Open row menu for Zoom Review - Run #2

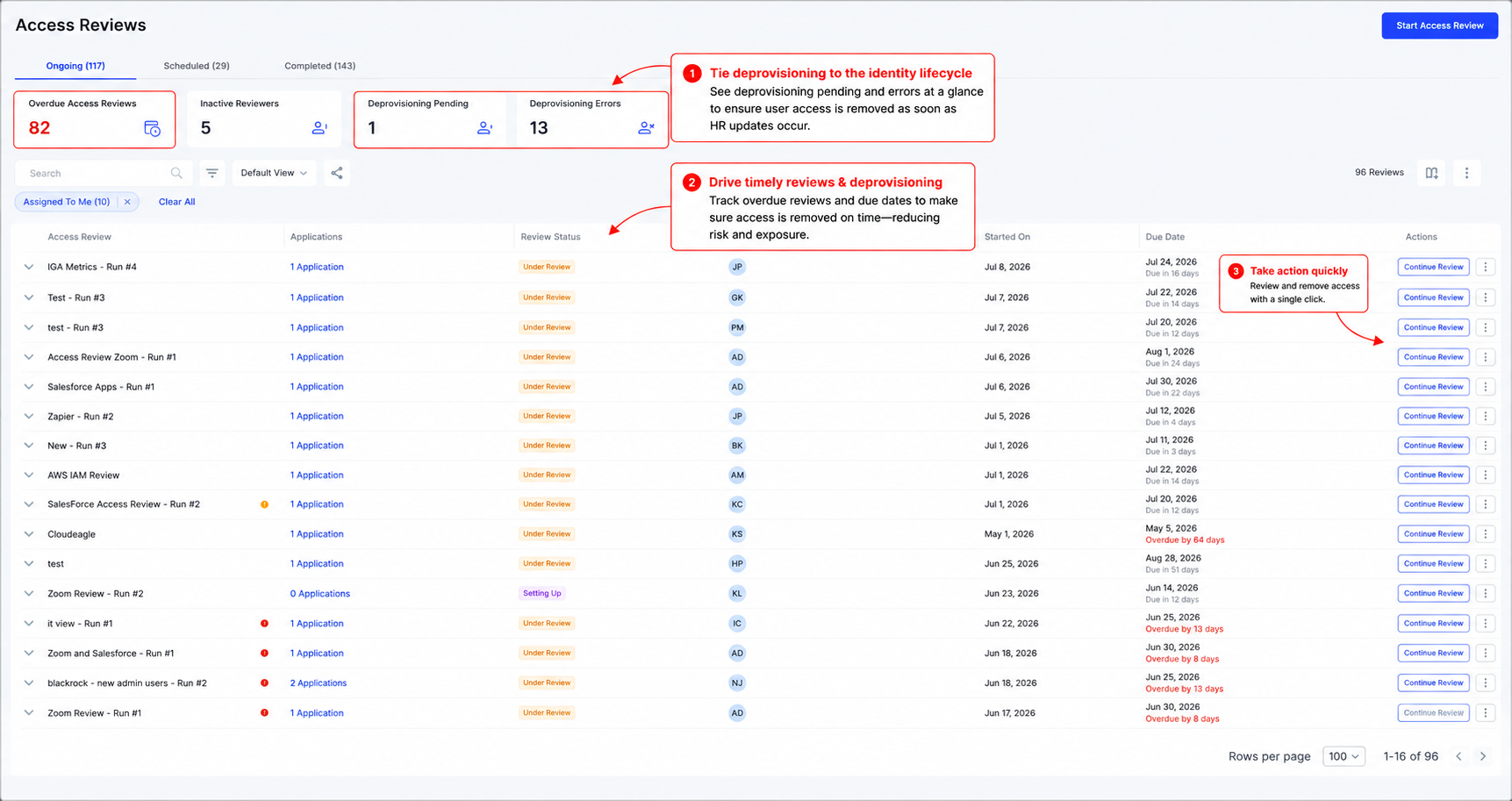click(x=1485, y=593)
